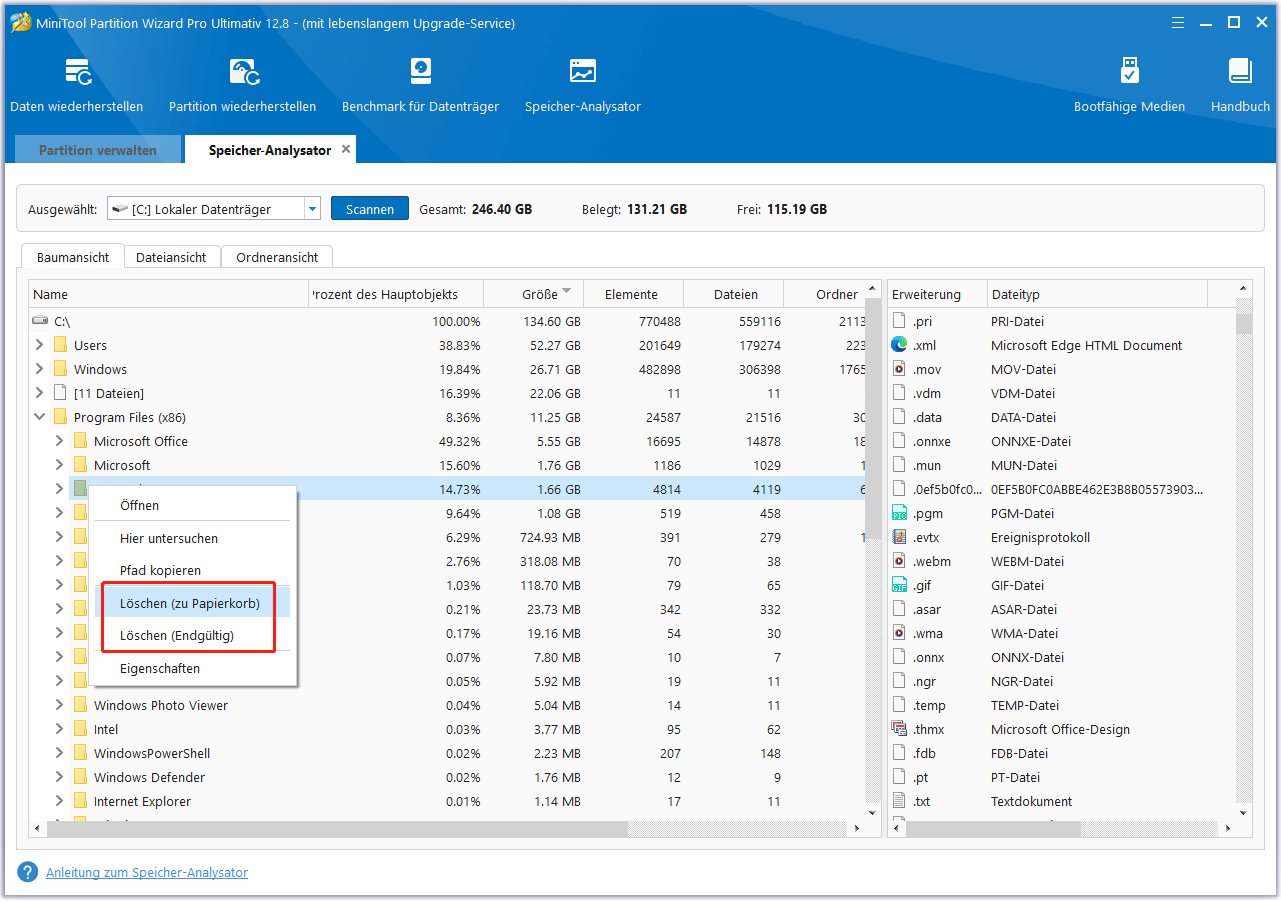Open Eigenschaften from context menu
The height and width of the screenshot is (902, 1281).
(x=193, y=668)
